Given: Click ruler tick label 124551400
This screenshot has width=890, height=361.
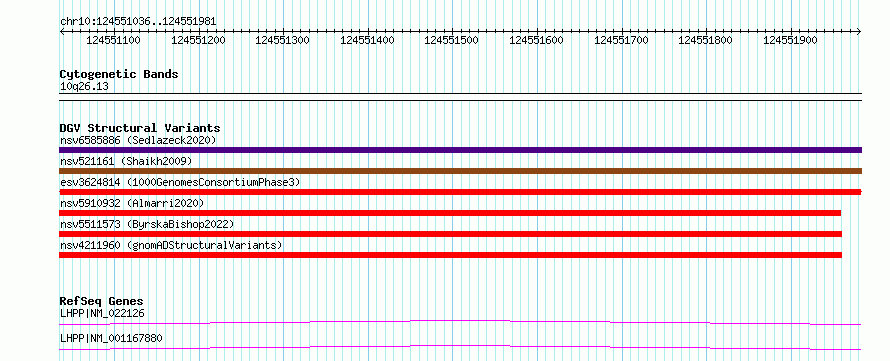Looking at the screenshot, I should coord(367,40).
